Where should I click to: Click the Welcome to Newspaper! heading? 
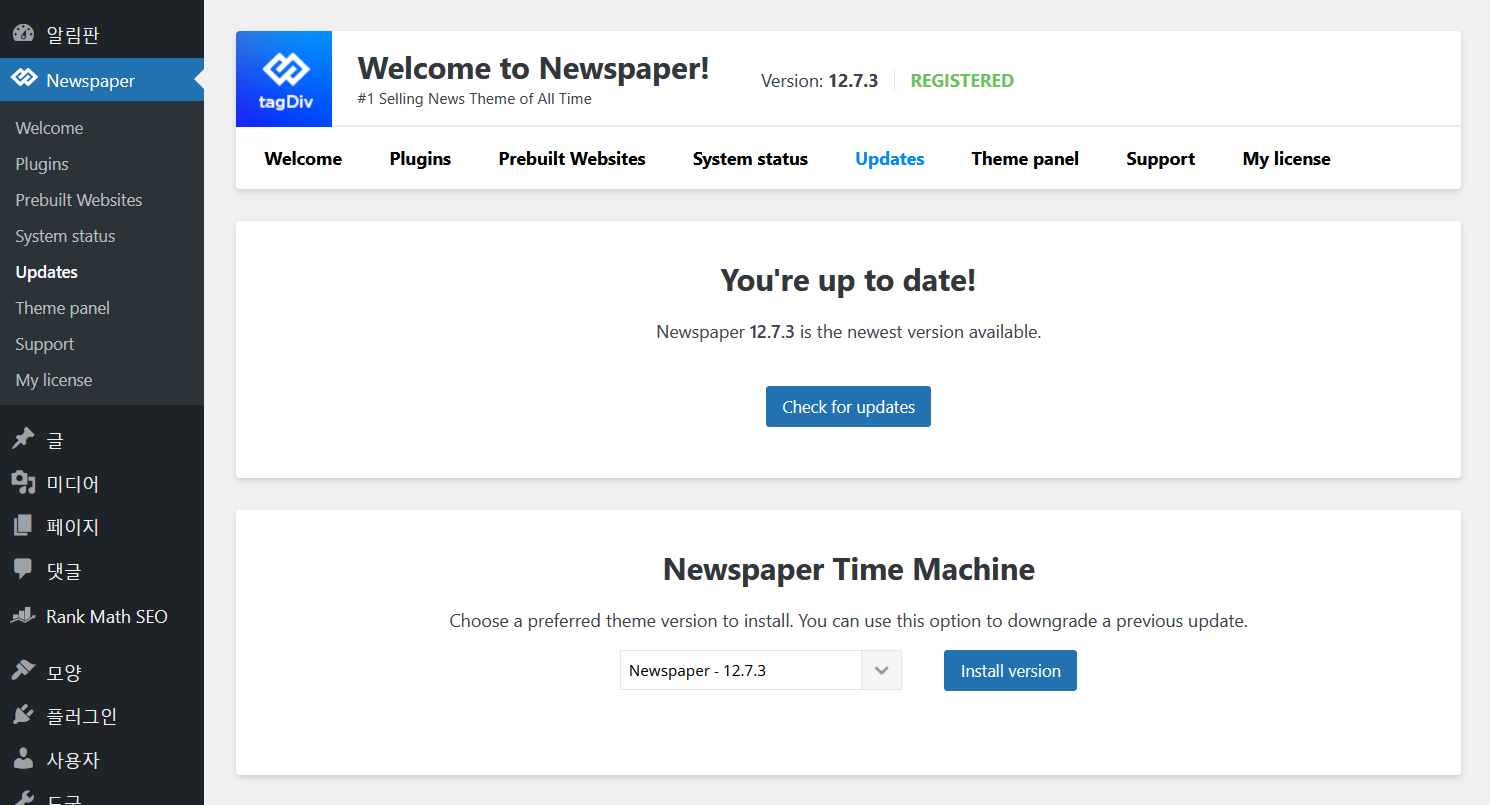click(534, 68)
